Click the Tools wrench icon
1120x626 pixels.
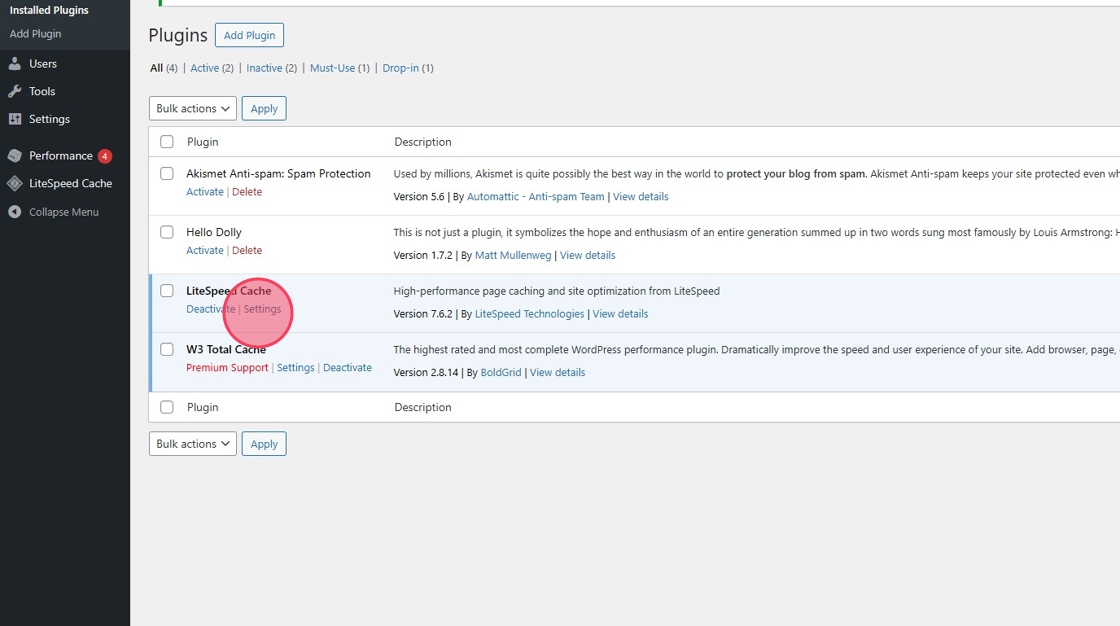click(x=15, y=92)
